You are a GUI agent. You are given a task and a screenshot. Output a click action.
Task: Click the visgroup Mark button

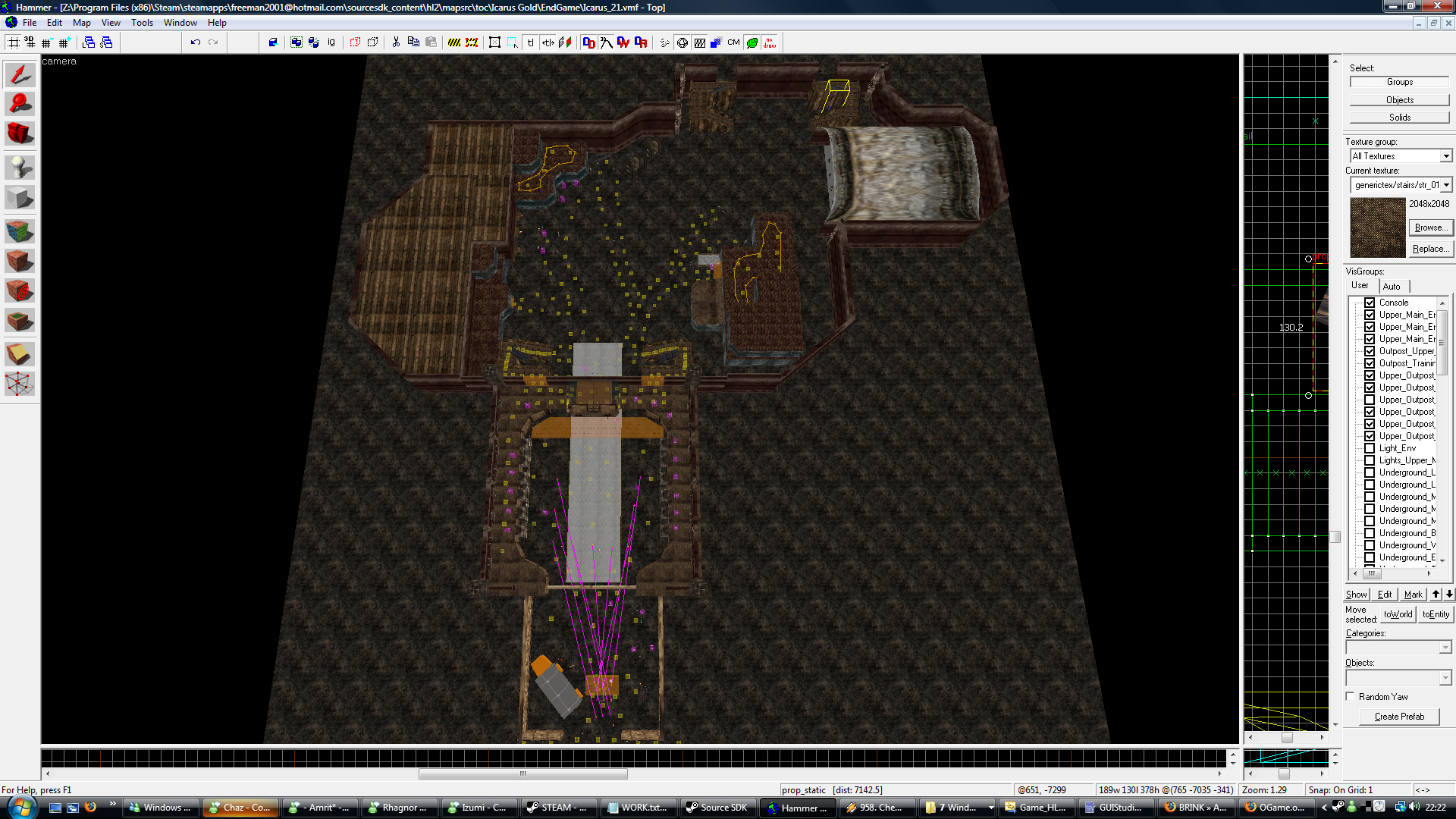click(1413, 595)
